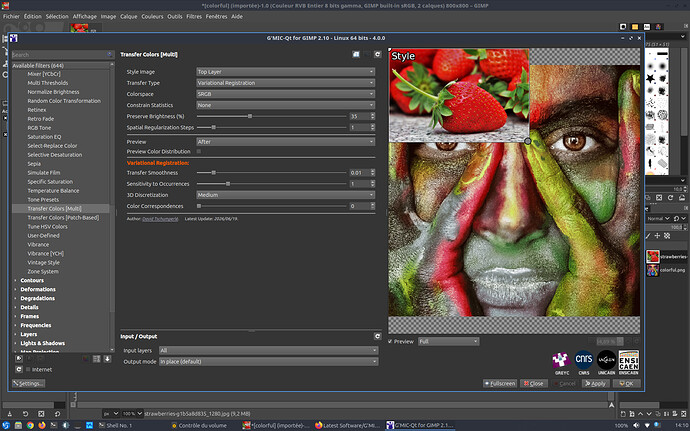The width and height of the screenshot is (690, 431).
Task: Toggle the Preview checkbox under the image
Action: (x=390, y=342)
